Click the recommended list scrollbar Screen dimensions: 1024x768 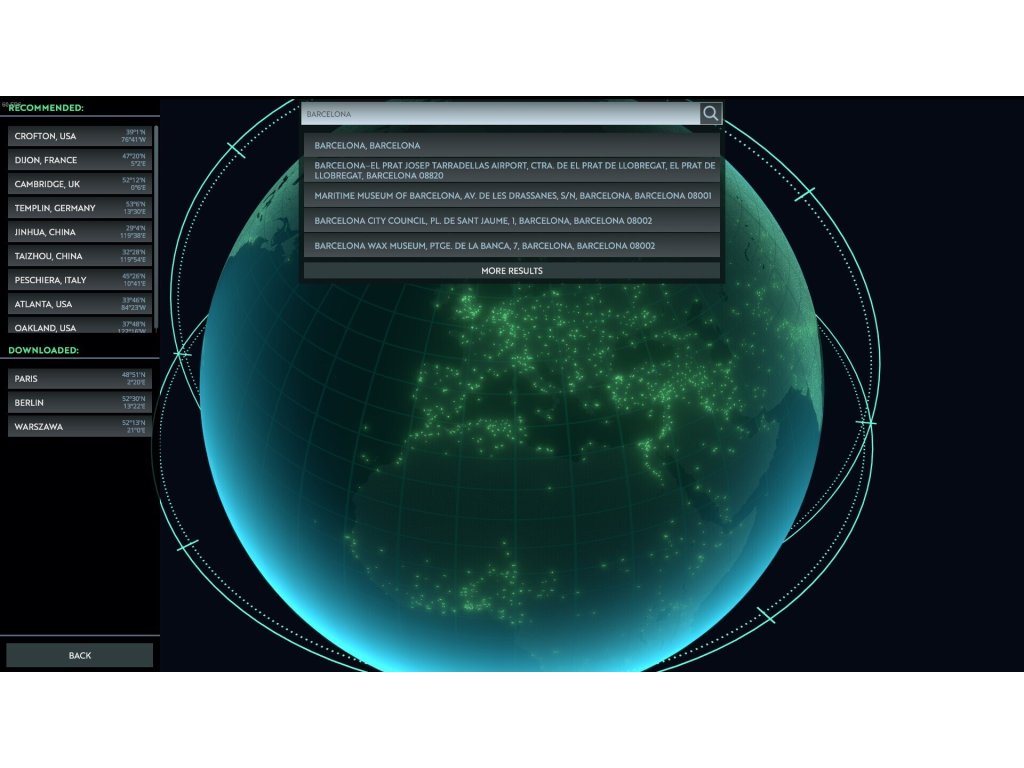pos(156,229)
